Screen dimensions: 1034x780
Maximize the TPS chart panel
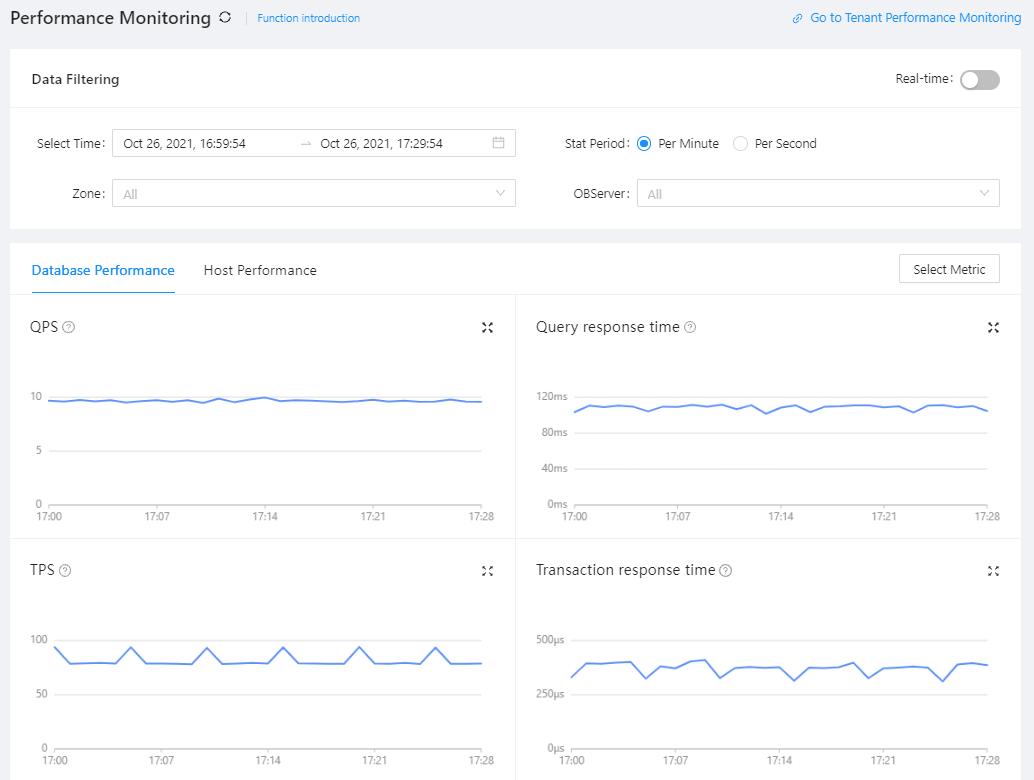pyautogui.click(x=487, y=570)
